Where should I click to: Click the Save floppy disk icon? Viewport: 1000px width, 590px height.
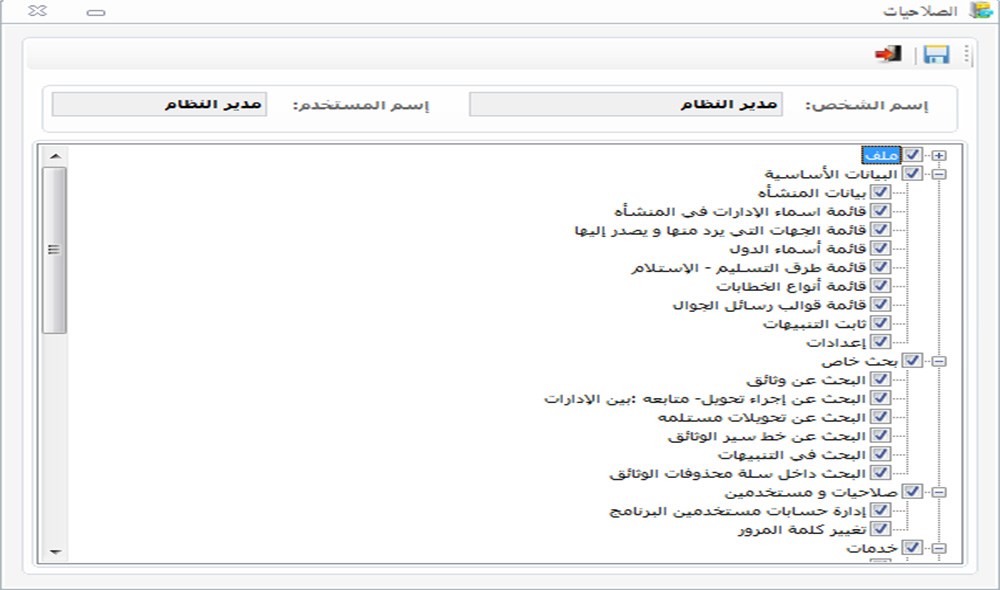(x=936, y=55)
